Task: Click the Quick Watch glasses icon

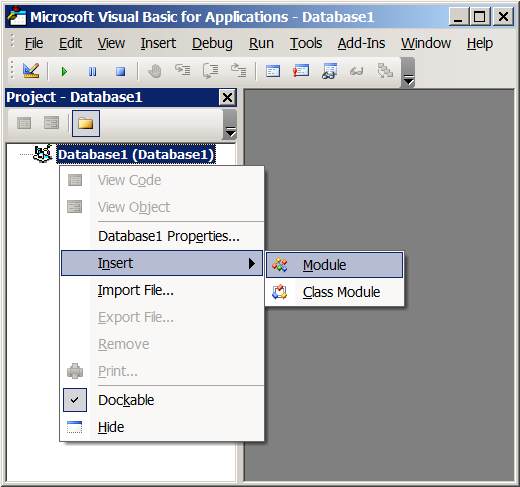Action: (x=357, y=71)
